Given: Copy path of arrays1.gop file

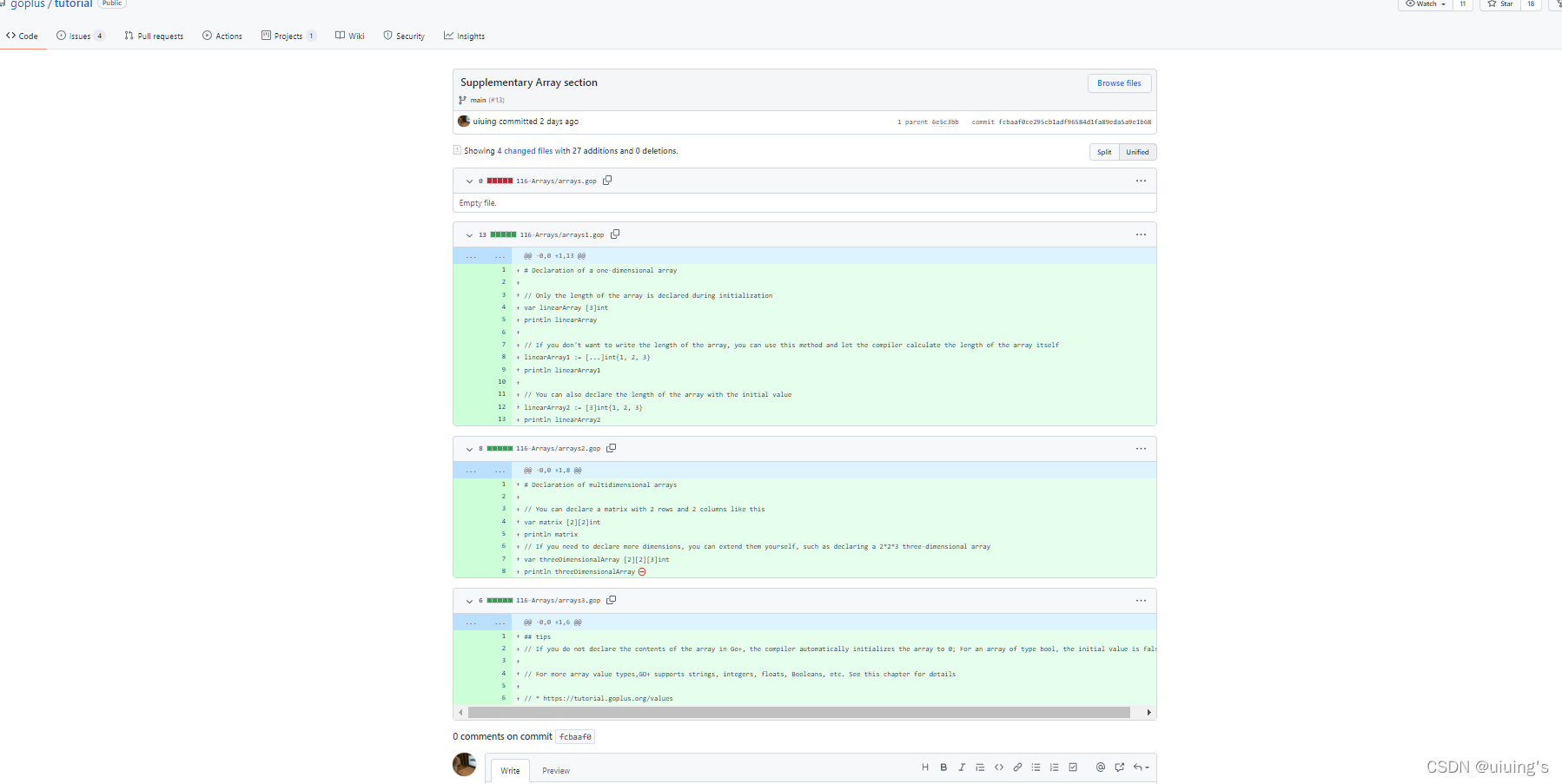Looking at the screenshot, I should tap(615, 234).
